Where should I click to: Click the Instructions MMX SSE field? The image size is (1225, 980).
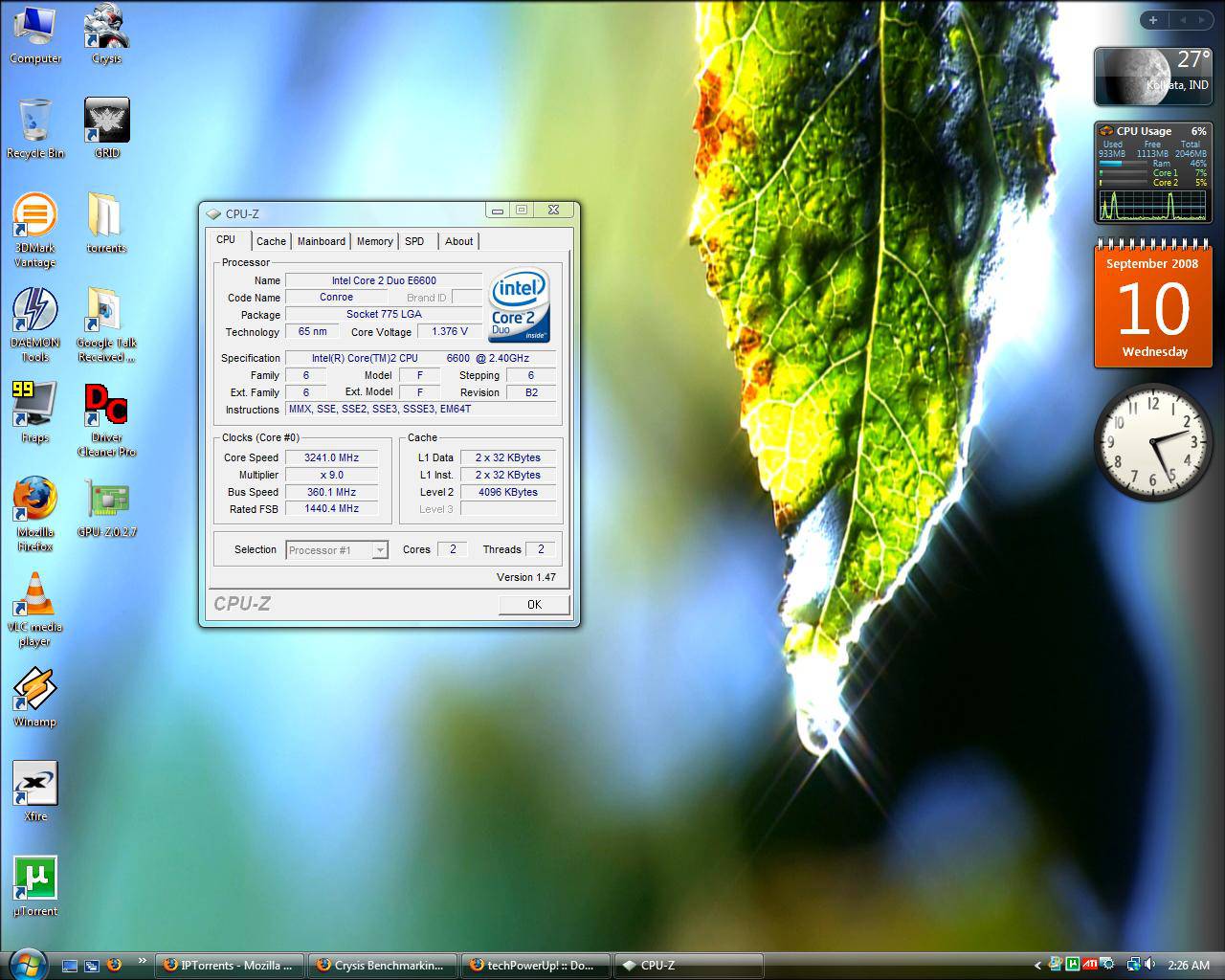click(x=421, y=409)
